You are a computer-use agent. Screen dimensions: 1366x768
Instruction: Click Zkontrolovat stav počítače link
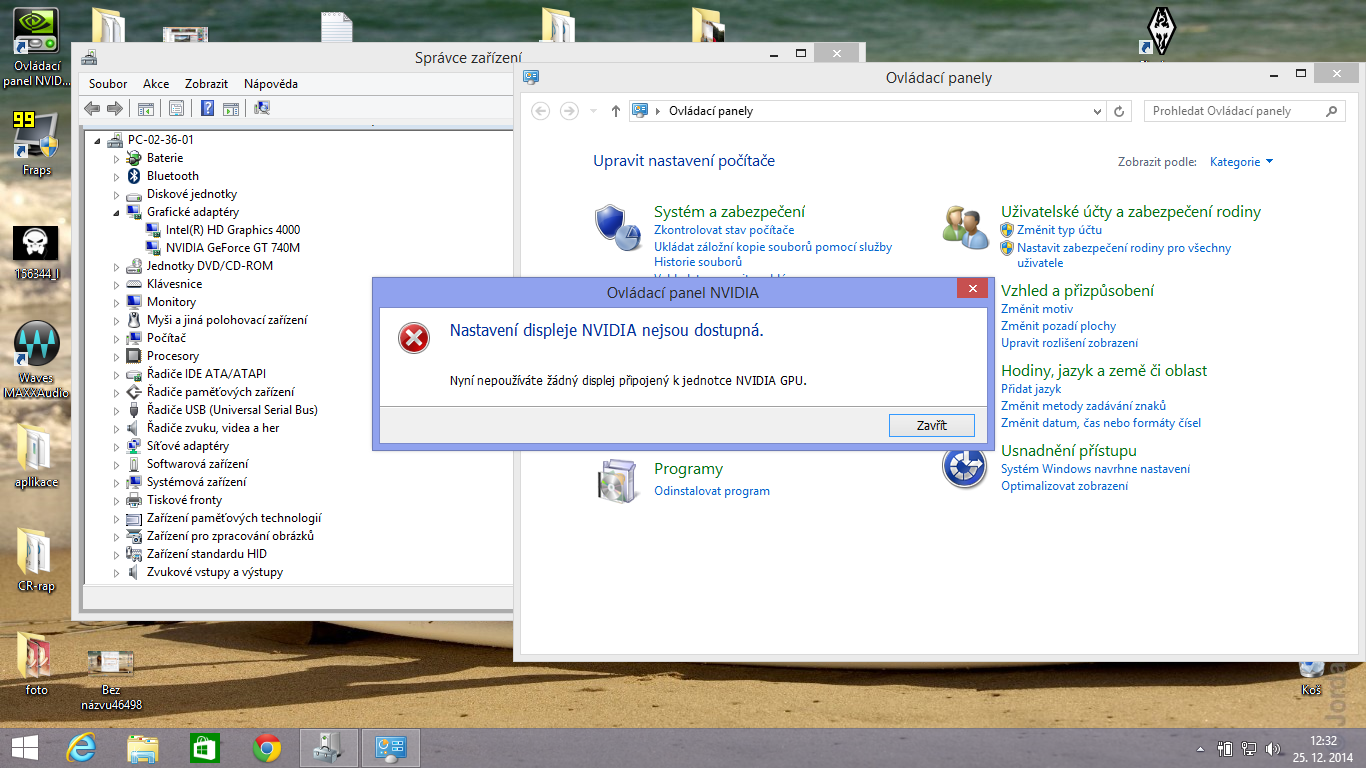click(x=724, y=230)
